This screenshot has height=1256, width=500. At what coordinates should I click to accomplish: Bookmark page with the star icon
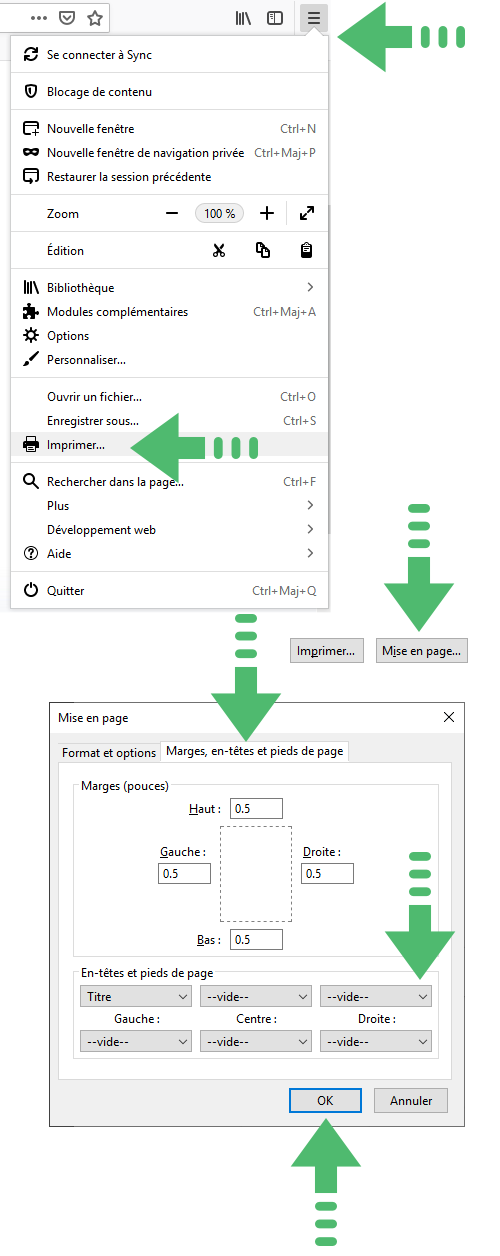tap(95, 18)
